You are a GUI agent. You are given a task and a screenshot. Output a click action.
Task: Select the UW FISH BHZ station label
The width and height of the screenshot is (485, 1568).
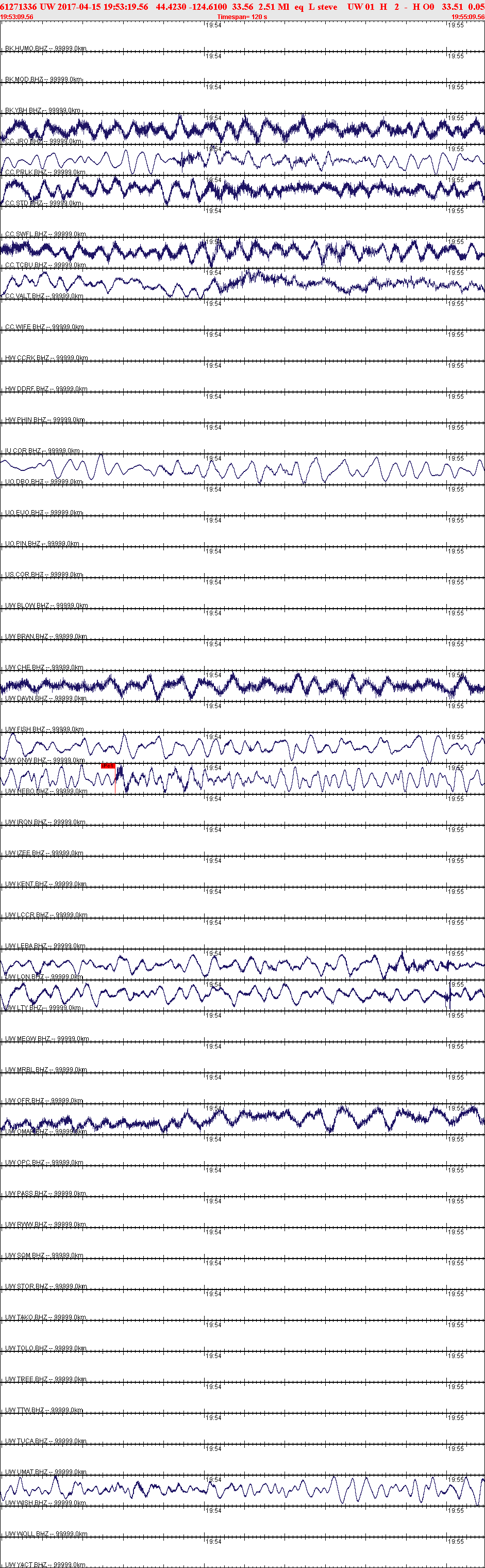44,729
